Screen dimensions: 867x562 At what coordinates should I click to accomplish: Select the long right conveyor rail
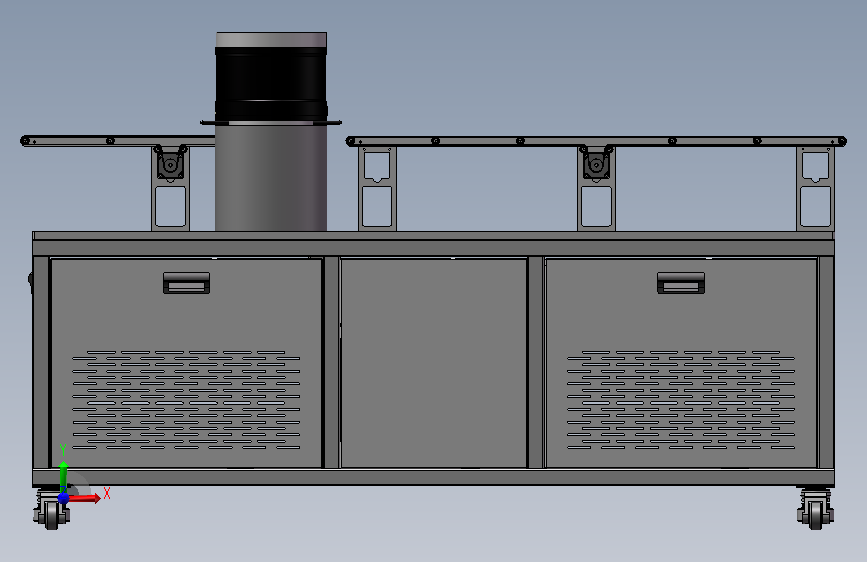point(596,142)
